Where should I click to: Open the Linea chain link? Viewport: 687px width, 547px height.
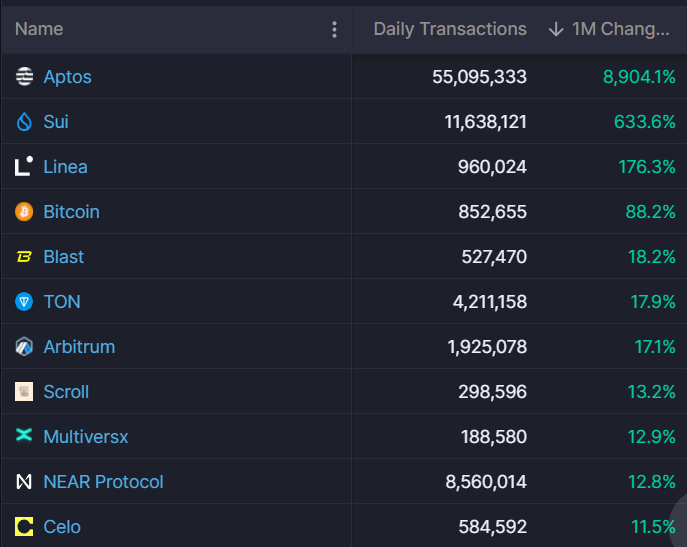pyautogui.click(x=66, y=167)
